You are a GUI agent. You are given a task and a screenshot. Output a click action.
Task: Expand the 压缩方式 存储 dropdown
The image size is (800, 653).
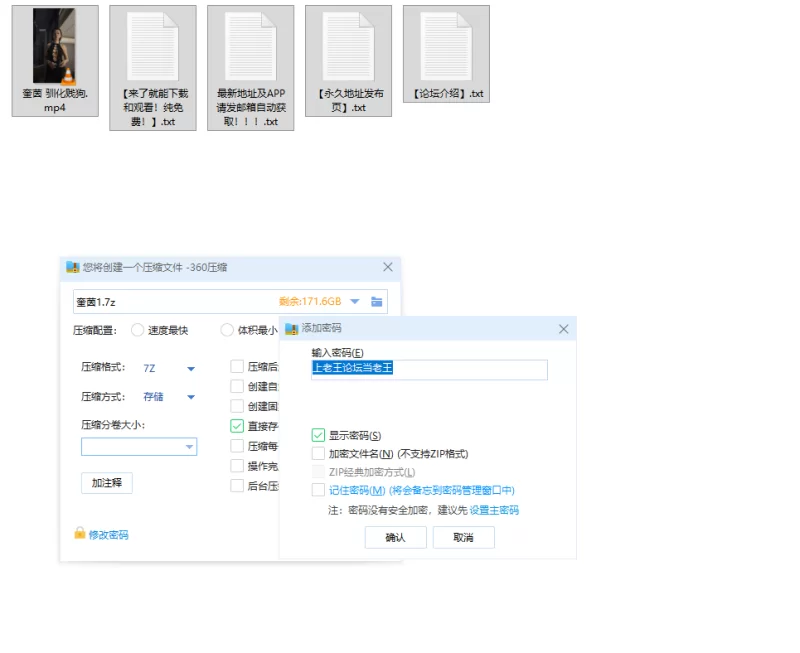coord(190,397)
